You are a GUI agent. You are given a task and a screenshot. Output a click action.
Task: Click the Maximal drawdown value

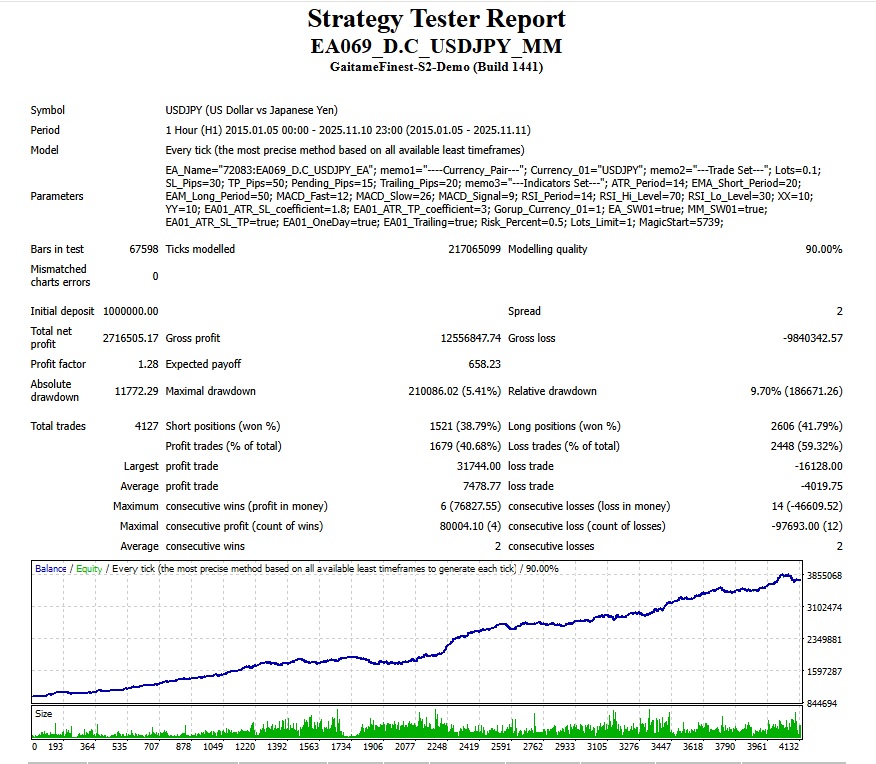(x=446, y=390)
